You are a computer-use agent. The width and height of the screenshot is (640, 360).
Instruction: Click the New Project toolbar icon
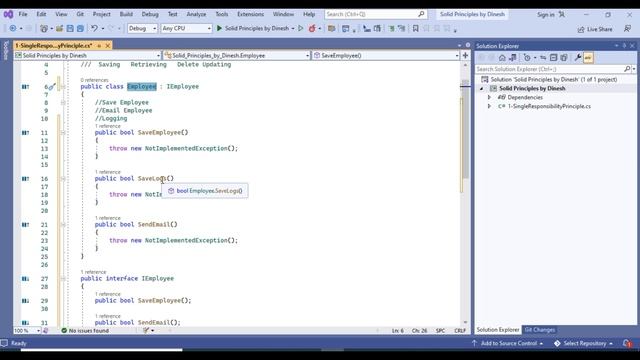coord(44,29)
